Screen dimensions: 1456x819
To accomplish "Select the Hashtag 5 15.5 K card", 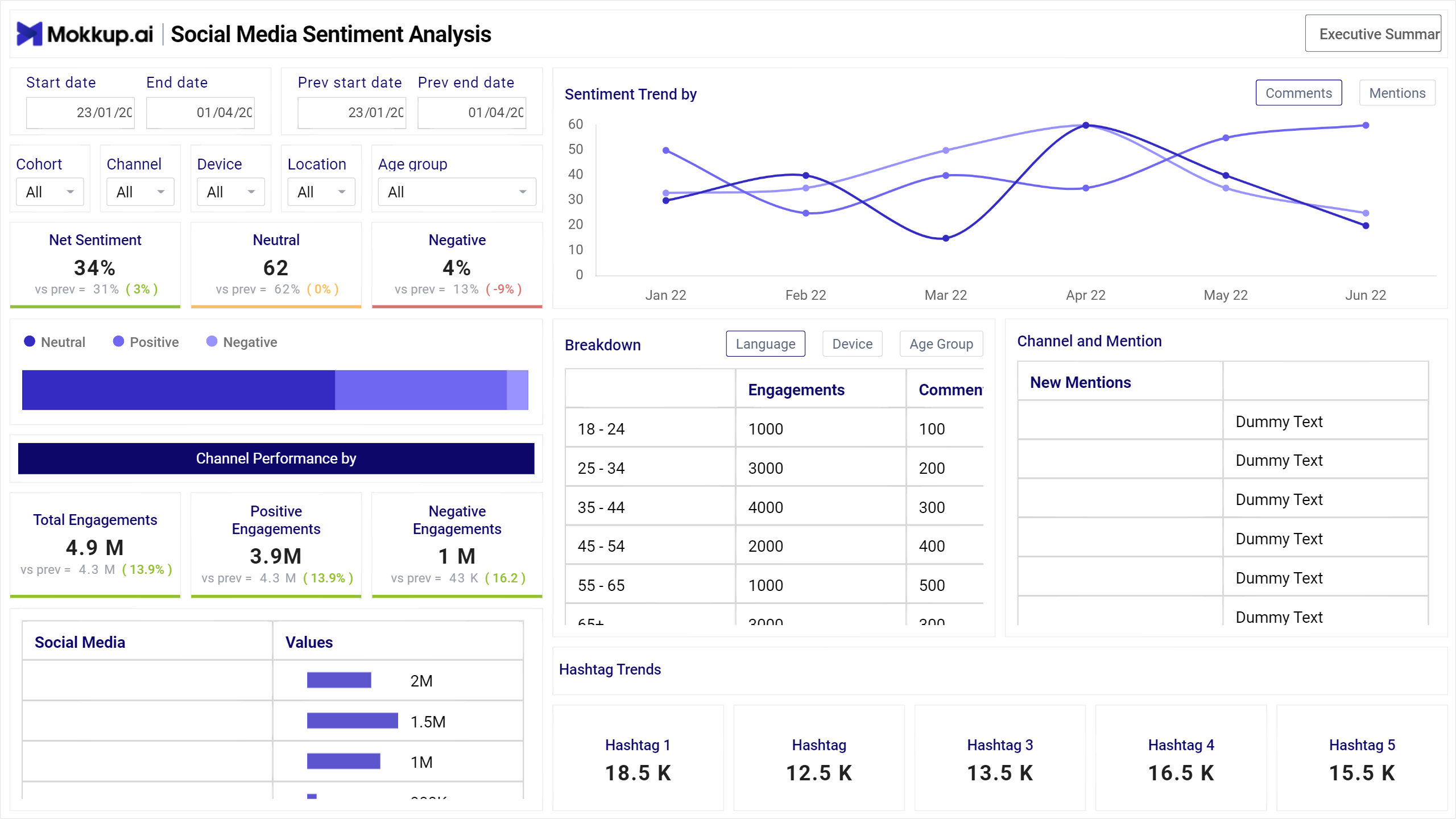I will pyautogui.click(x=1362, y=758).
